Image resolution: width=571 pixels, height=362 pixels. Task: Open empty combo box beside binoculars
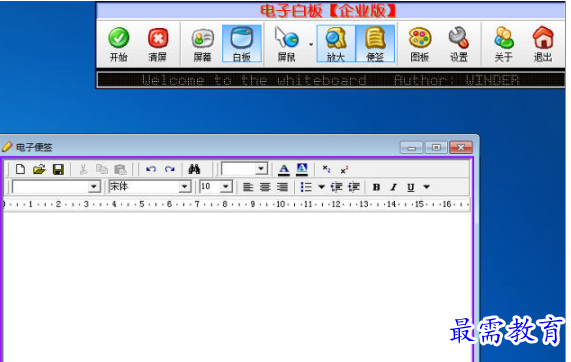point(261,169)
